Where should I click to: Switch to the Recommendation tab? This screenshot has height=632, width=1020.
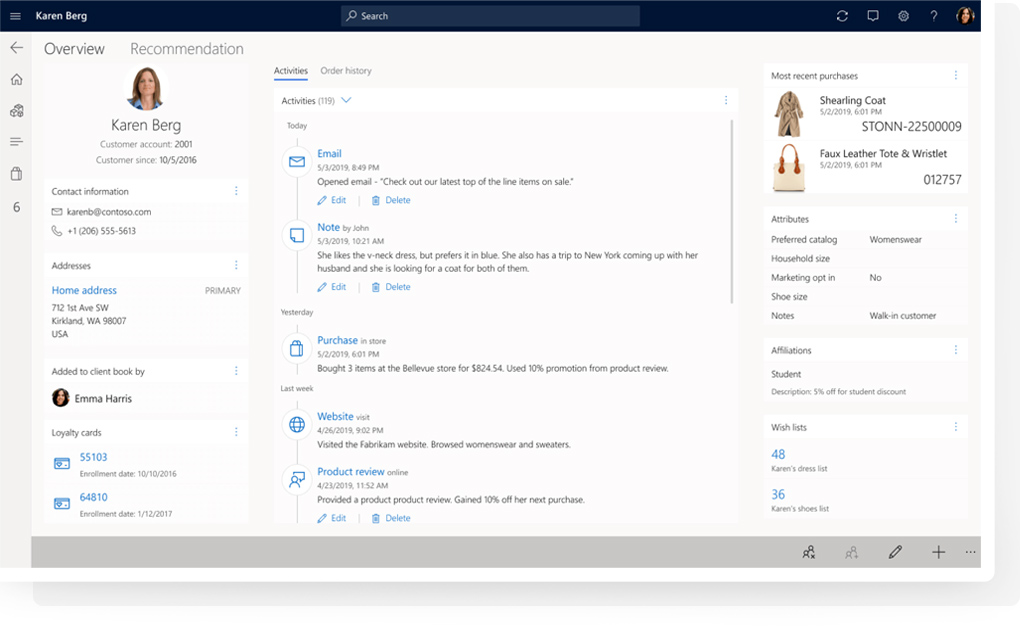[187, 49]
